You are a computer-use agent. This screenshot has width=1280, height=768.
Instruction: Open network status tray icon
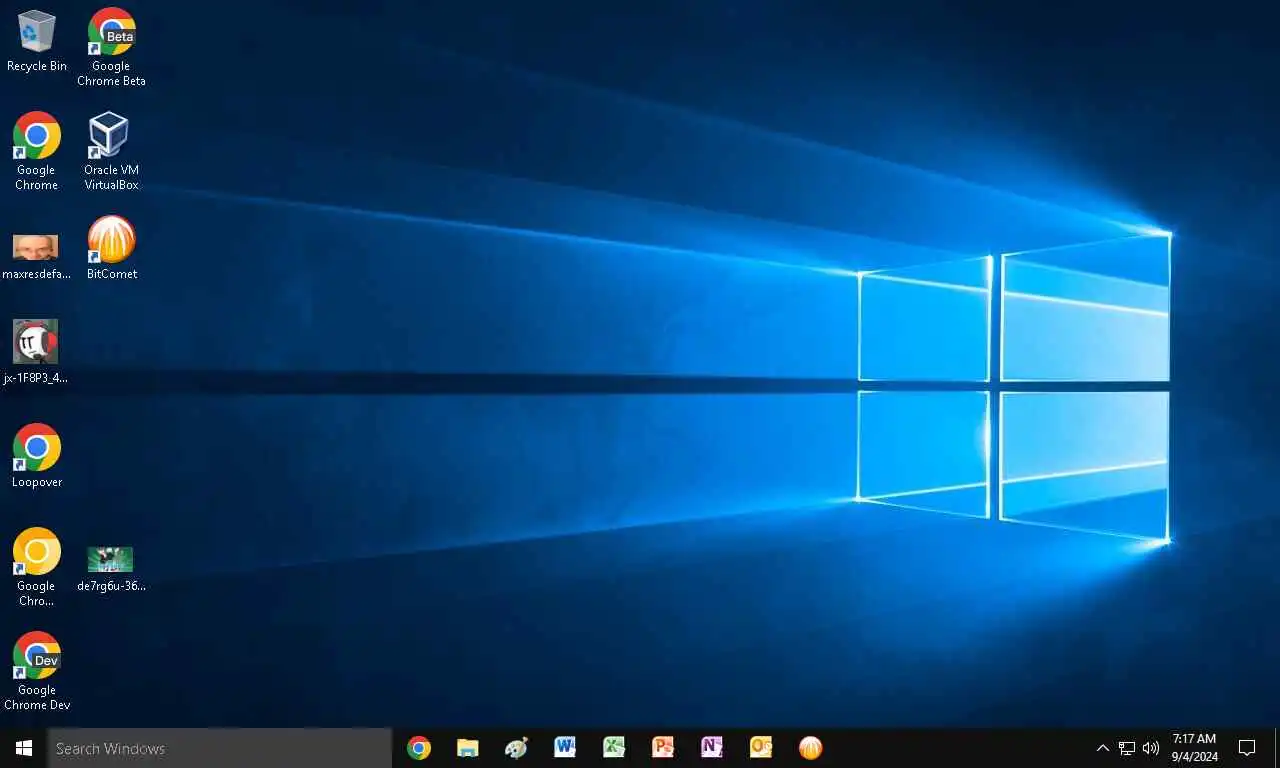(1127, 748)
